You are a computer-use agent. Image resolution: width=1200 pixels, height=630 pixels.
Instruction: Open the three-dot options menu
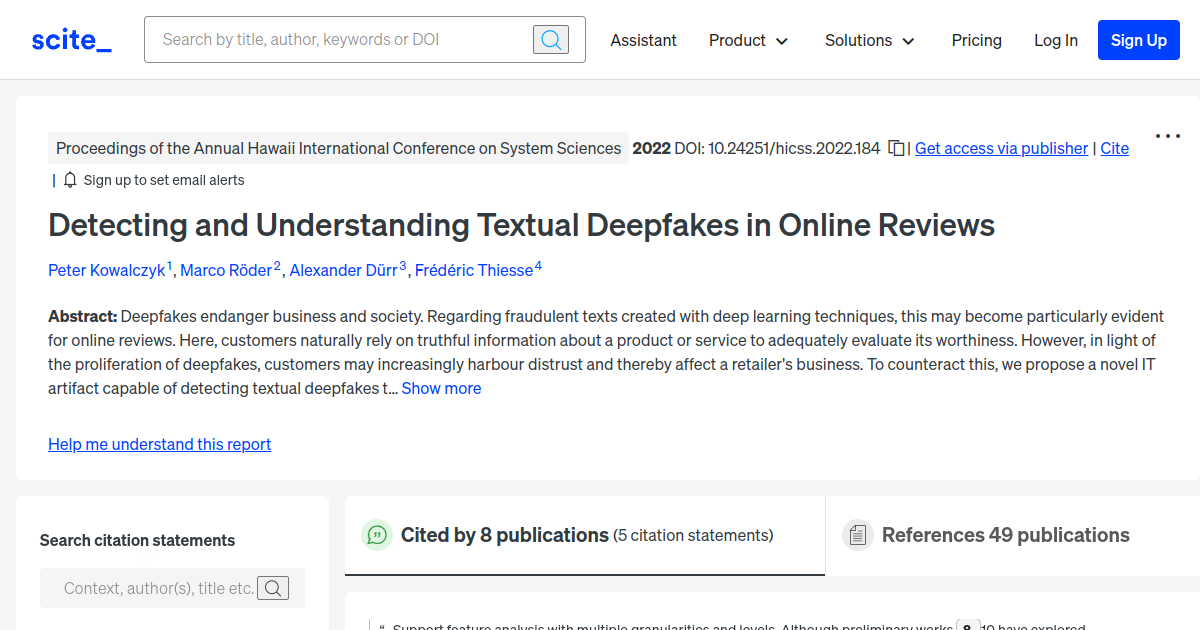[1168, 136]
